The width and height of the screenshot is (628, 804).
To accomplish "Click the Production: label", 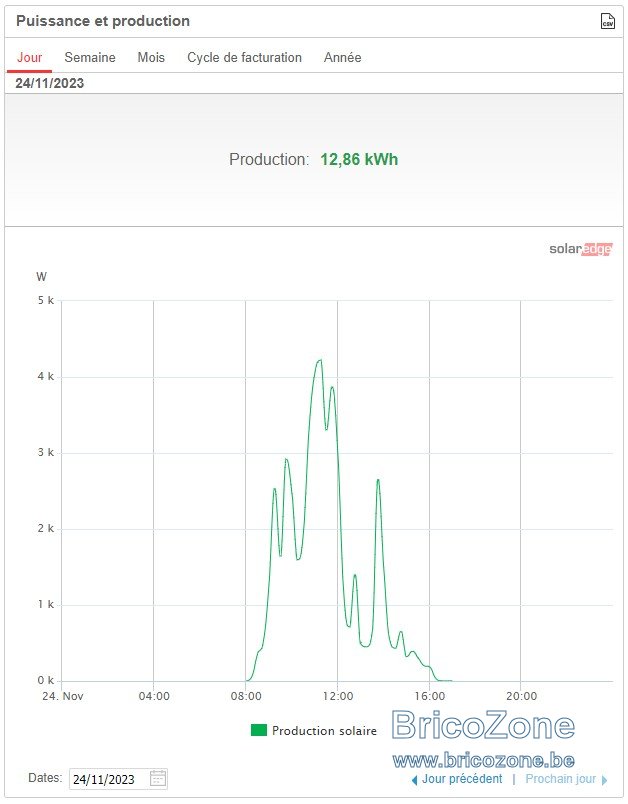I will tap(269, 159).
